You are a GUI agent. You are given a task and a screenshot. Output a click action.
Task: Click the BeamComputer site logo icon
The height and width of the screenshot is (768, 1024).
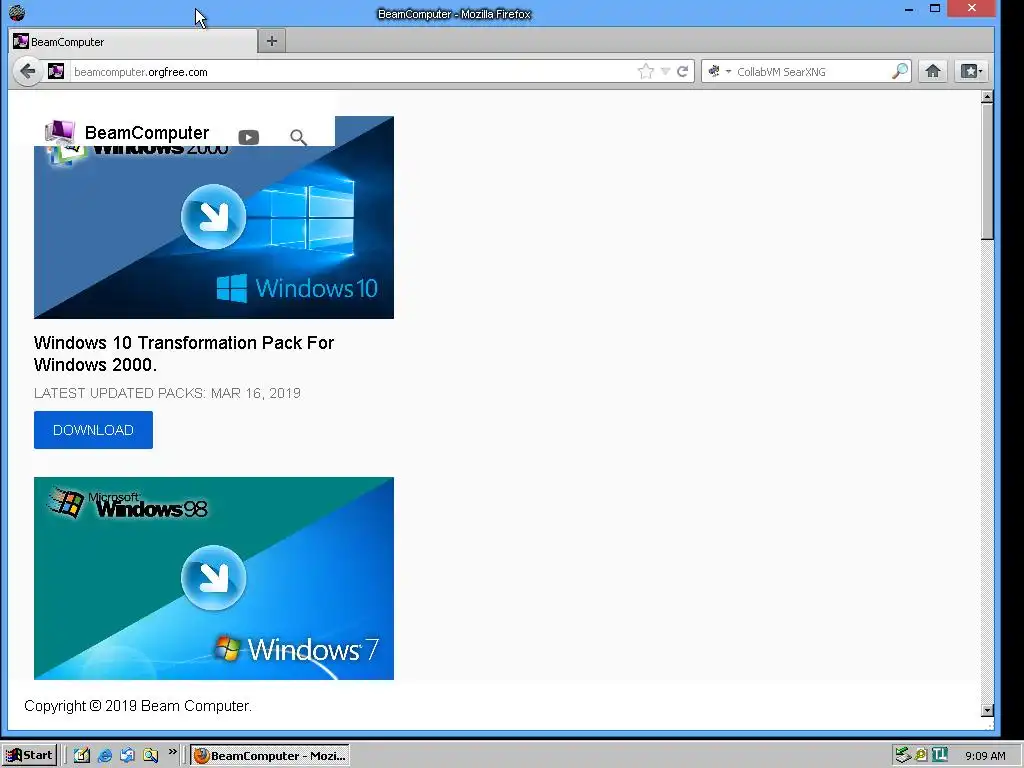59,133
